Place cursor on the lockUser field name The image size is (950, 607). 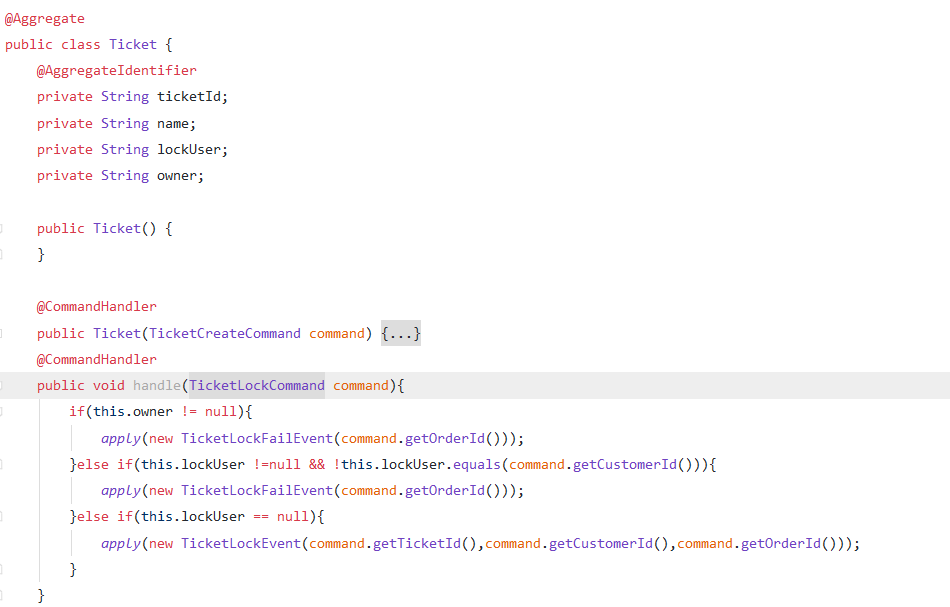click(x=189, y=148)
